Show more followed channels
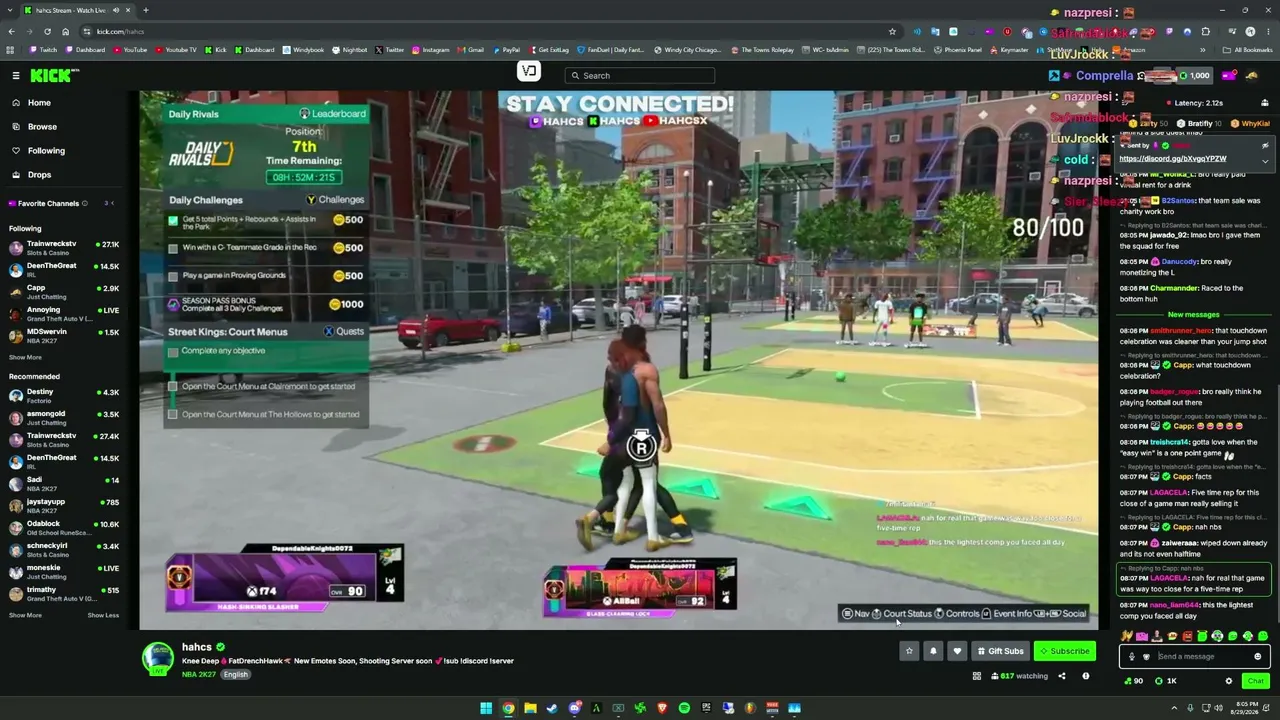1280x720 pixels. (25, 357)
